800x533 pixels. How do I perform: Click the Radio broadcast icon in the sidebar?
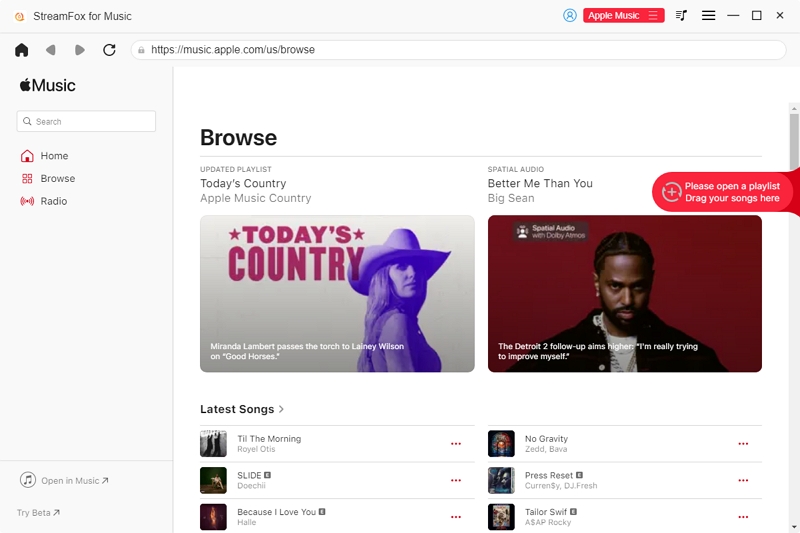pyautogui.click(x=27, y=201)
